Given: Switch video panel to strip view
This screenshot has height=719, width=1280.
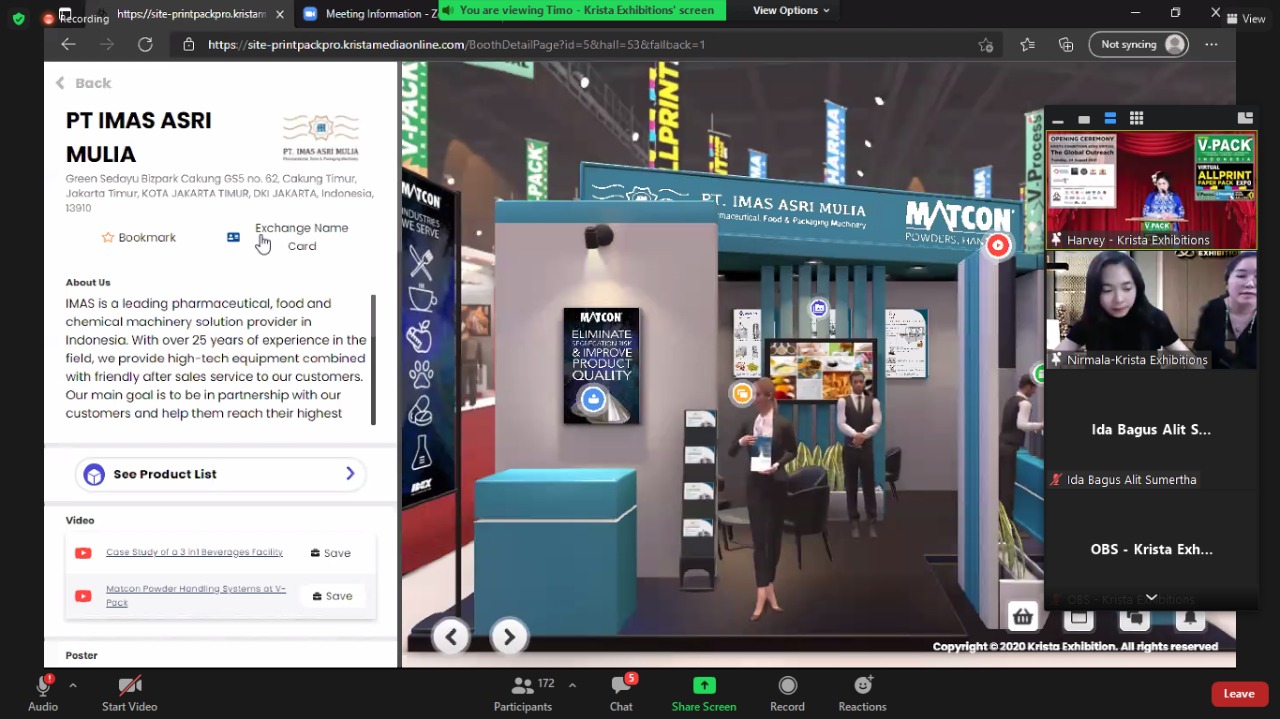Looking at the screenshot, I should pos(1110,119).
